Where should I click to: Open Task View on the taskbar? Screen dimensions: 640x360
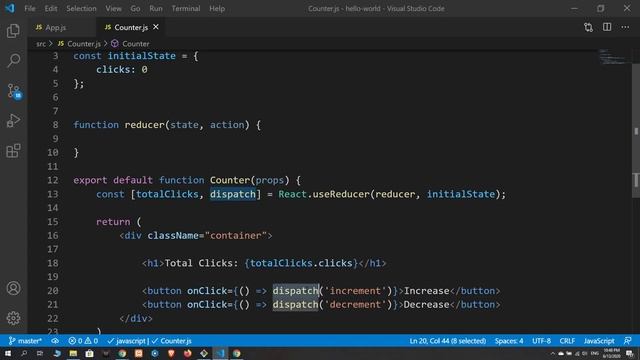click(40, 353)
